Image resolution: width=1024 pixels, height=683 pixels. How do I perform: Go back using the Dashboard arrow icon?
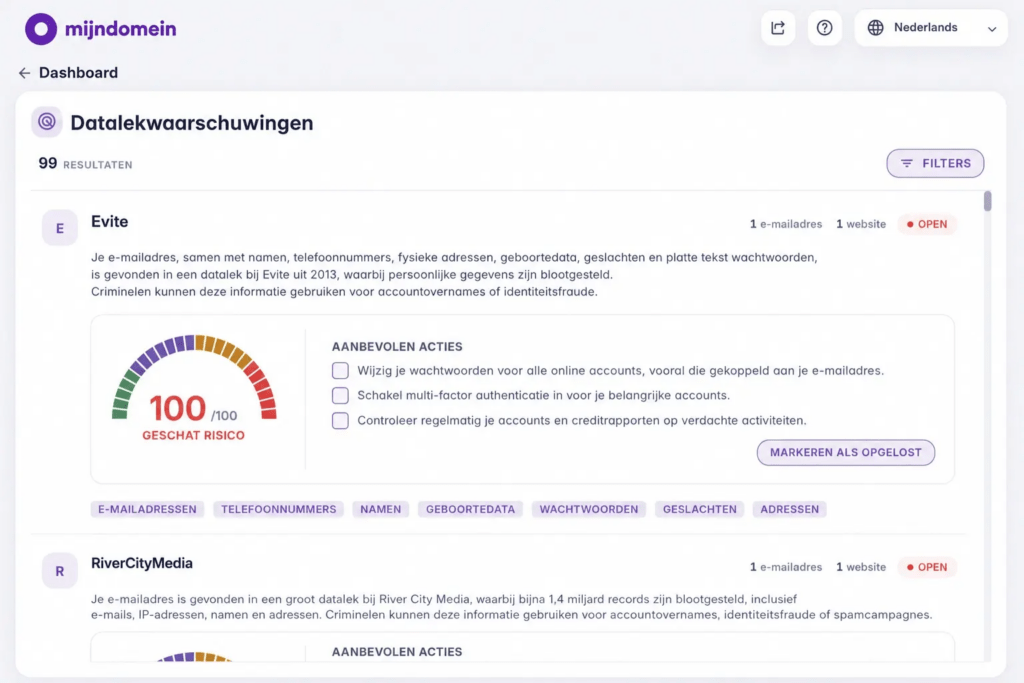pyautogui.click(x=24, y=73)
